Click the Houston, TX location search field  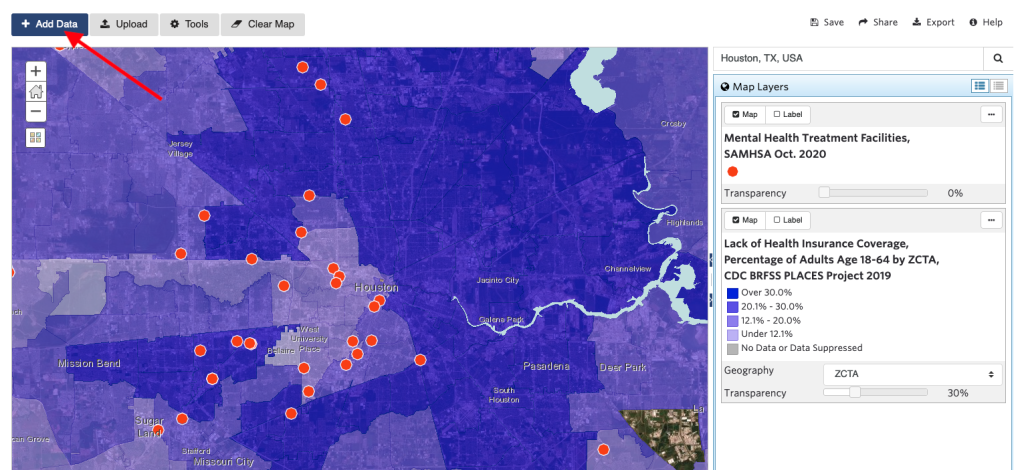coord(848,58)
